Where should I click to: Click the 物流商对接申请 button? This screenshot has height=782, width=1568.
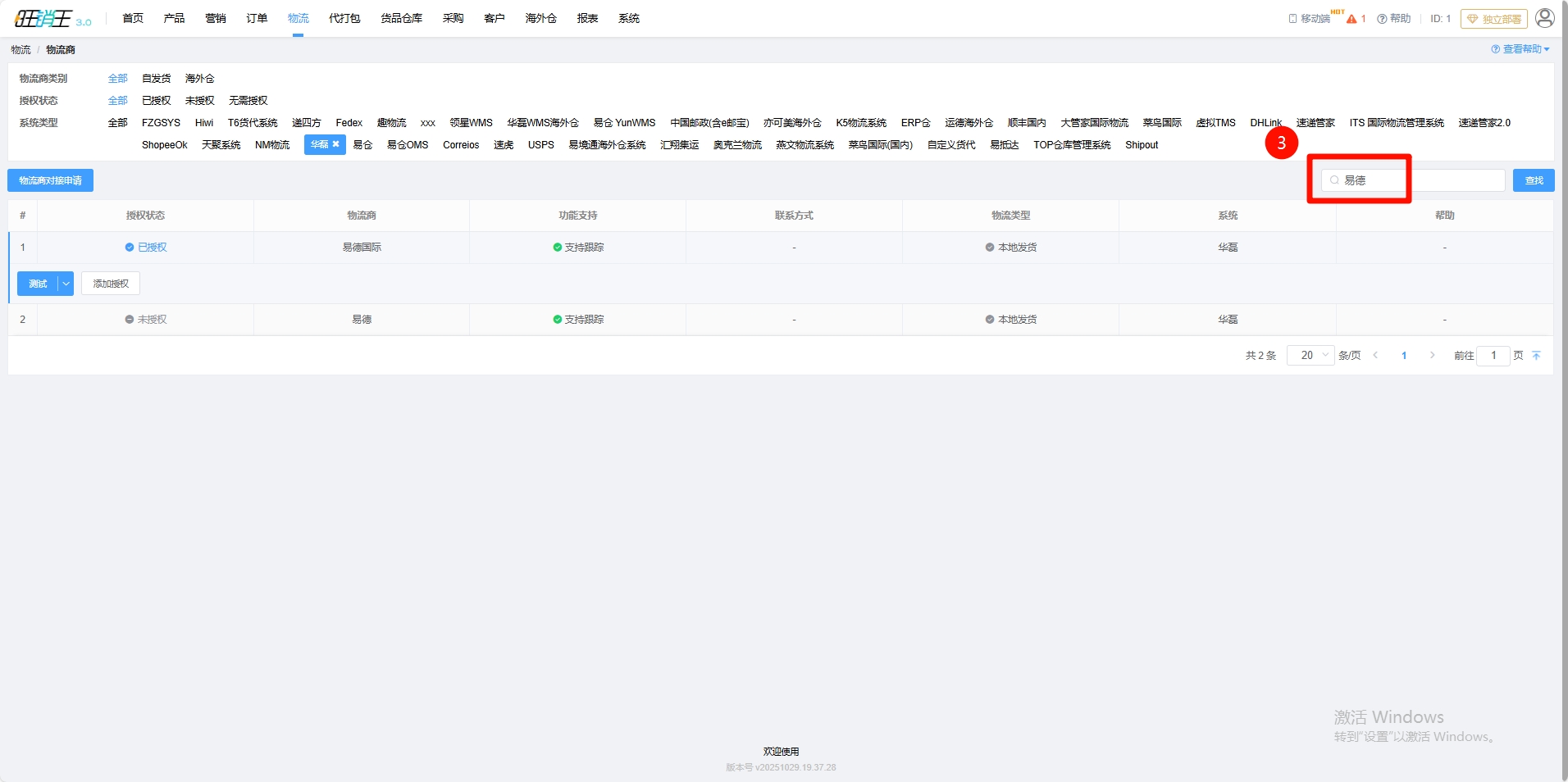tap(50, 180)
